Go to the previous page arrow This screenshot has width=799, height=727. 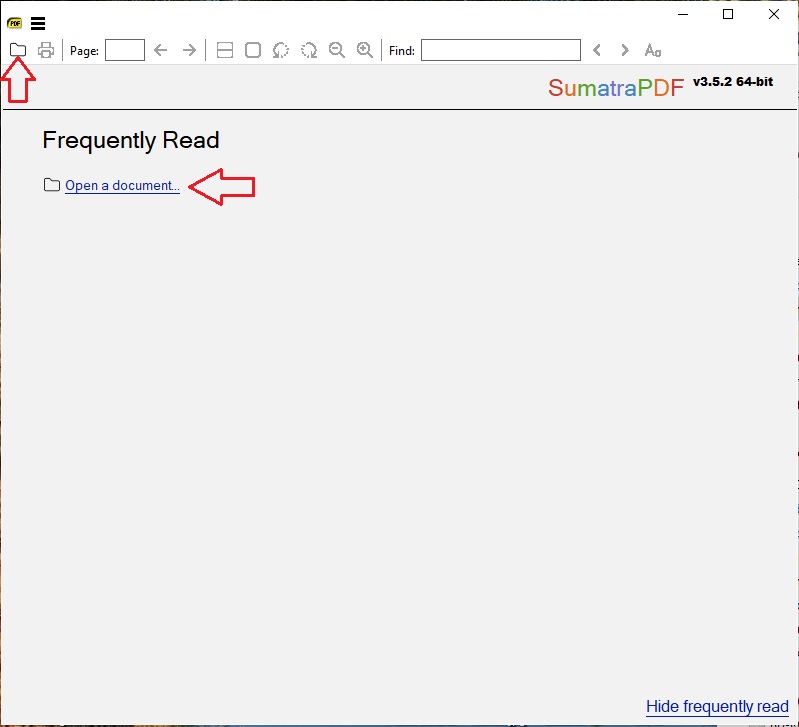pyautogui.click(x=161, y=50)
